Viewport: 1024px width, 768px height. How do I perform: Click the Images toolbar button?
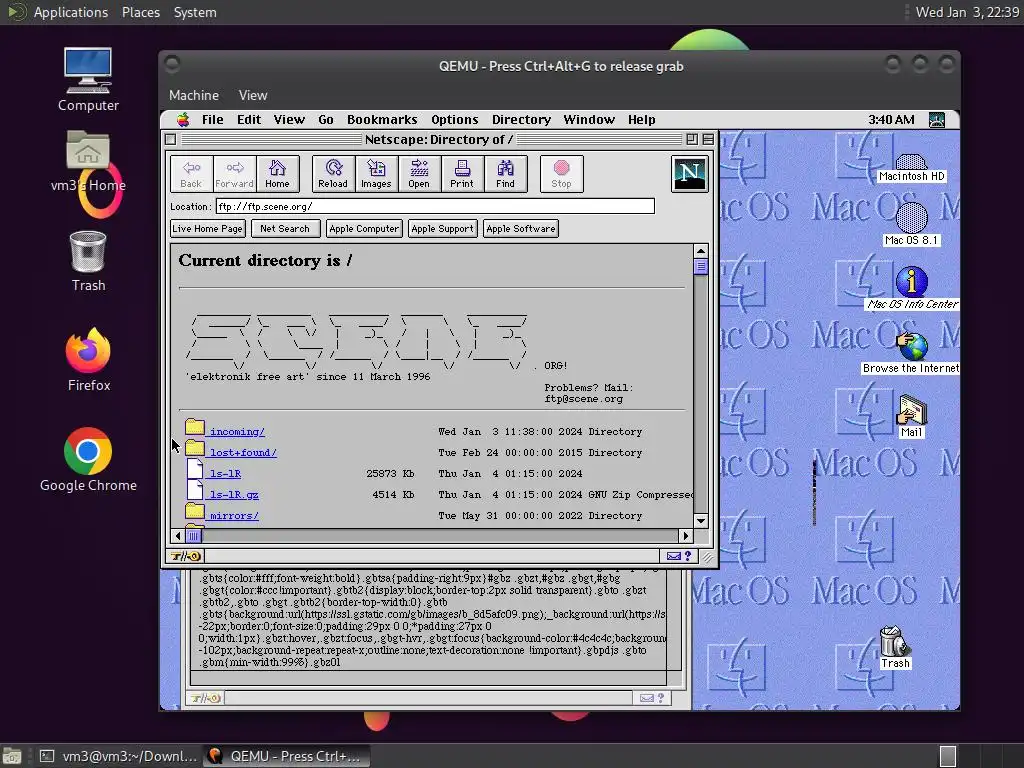click(x=376, y=174)
